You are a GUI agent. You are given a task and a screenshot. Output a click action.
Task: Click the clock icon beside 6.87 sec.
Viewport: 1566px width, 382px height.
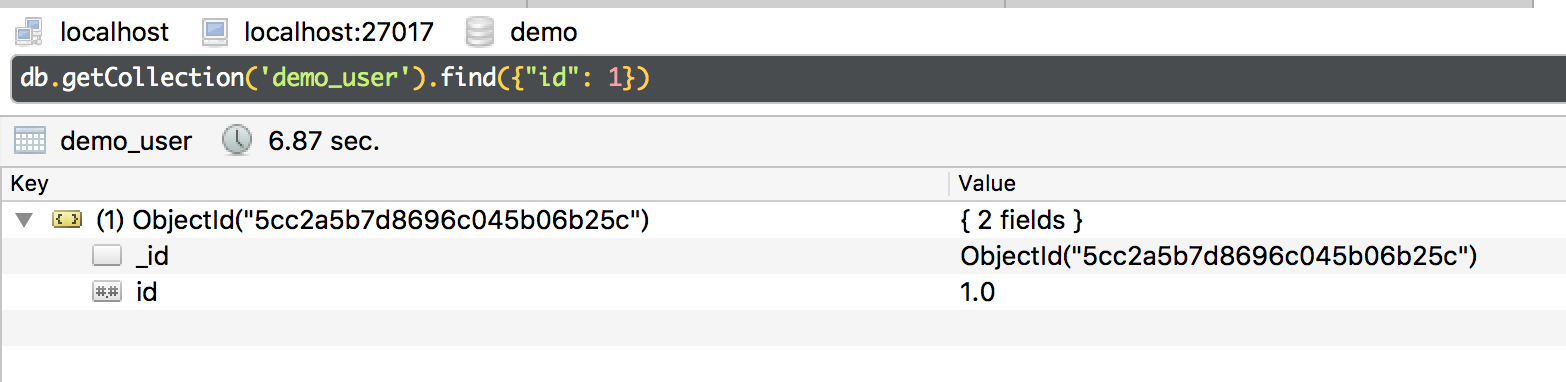[237, 141]
